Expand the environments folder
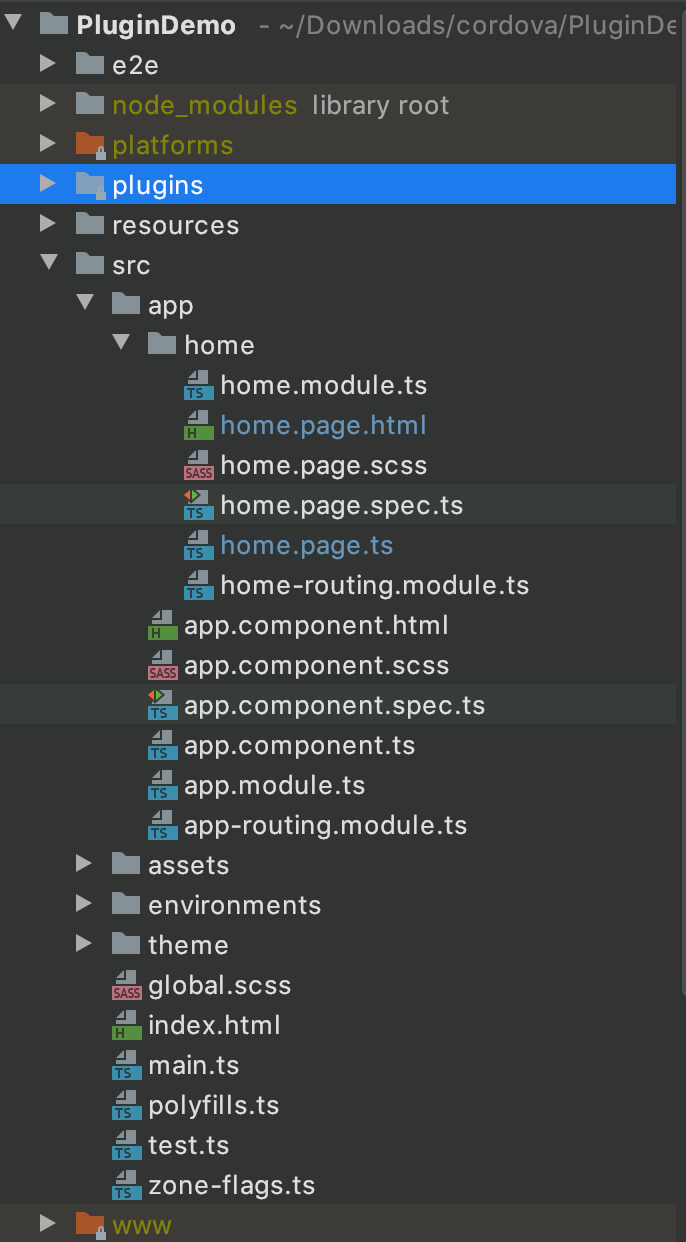 tap(84, 905)
